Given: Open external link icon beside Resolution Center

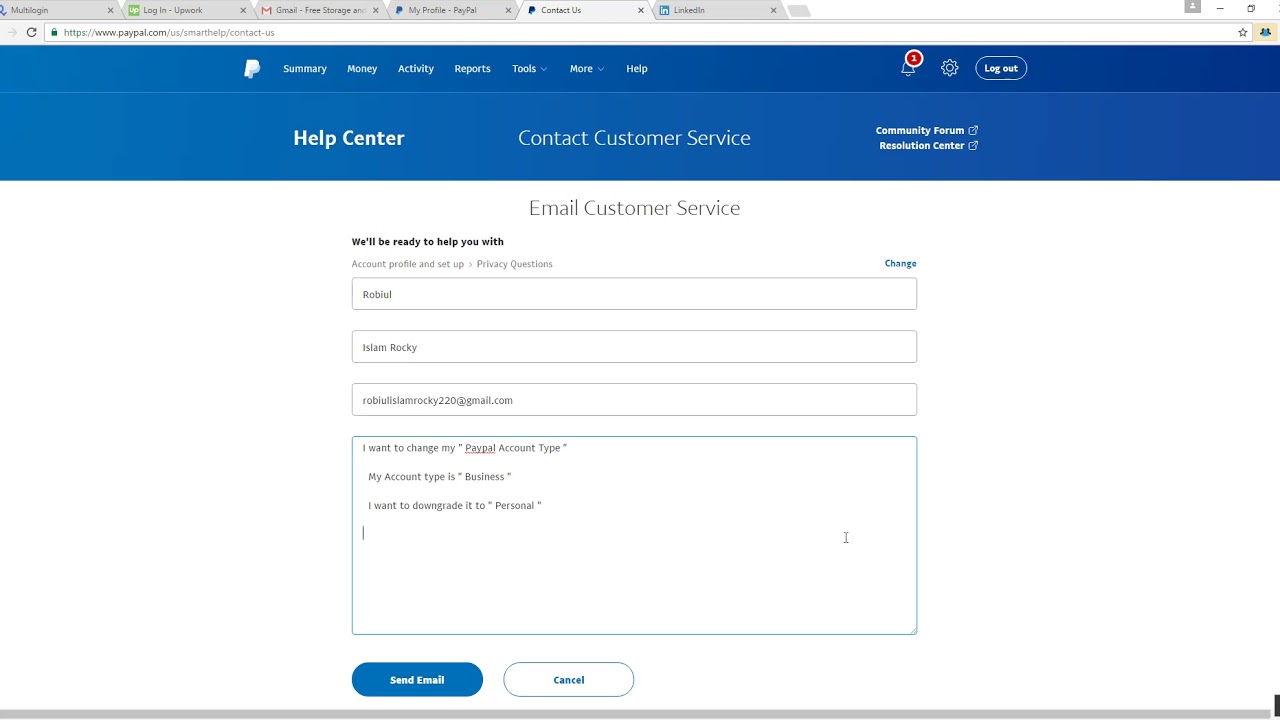Looking at the screenshot, I should coord(973,145).
